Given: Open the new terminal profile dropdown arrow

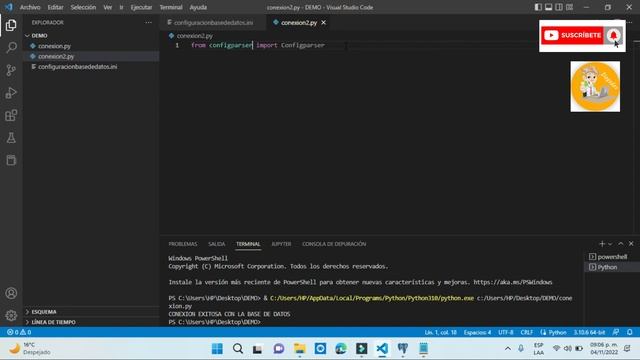Looking at the screenshot, I should coord(610,244).
